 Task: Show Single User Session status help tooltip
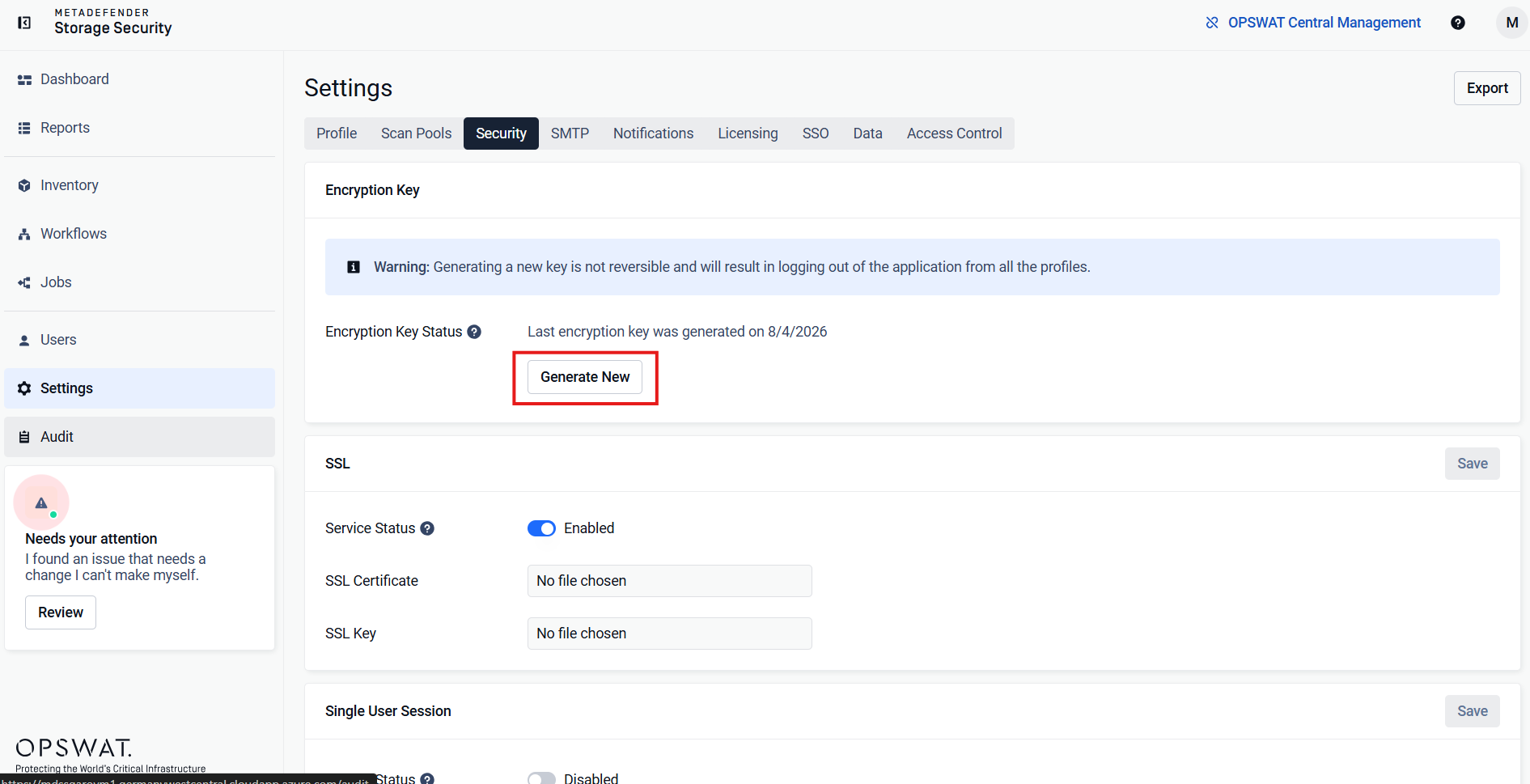(x=427, y=778)
